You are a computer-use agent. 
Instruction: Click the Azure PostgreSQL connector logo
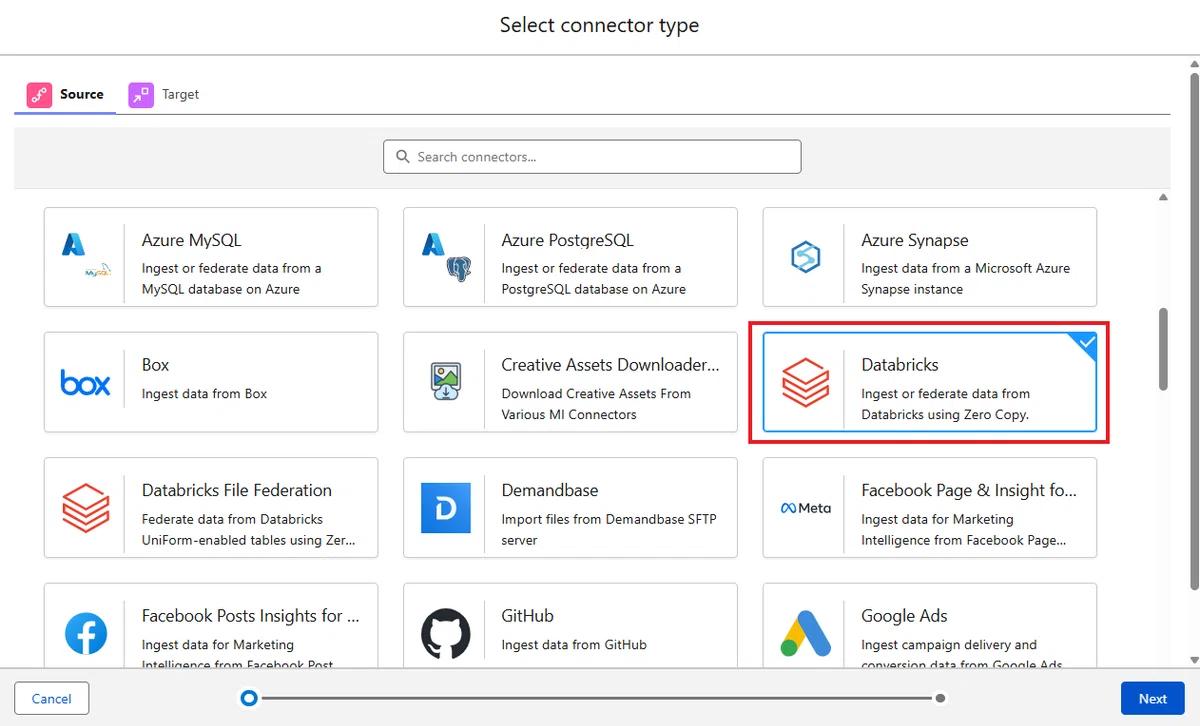click(x=445, y=256)
